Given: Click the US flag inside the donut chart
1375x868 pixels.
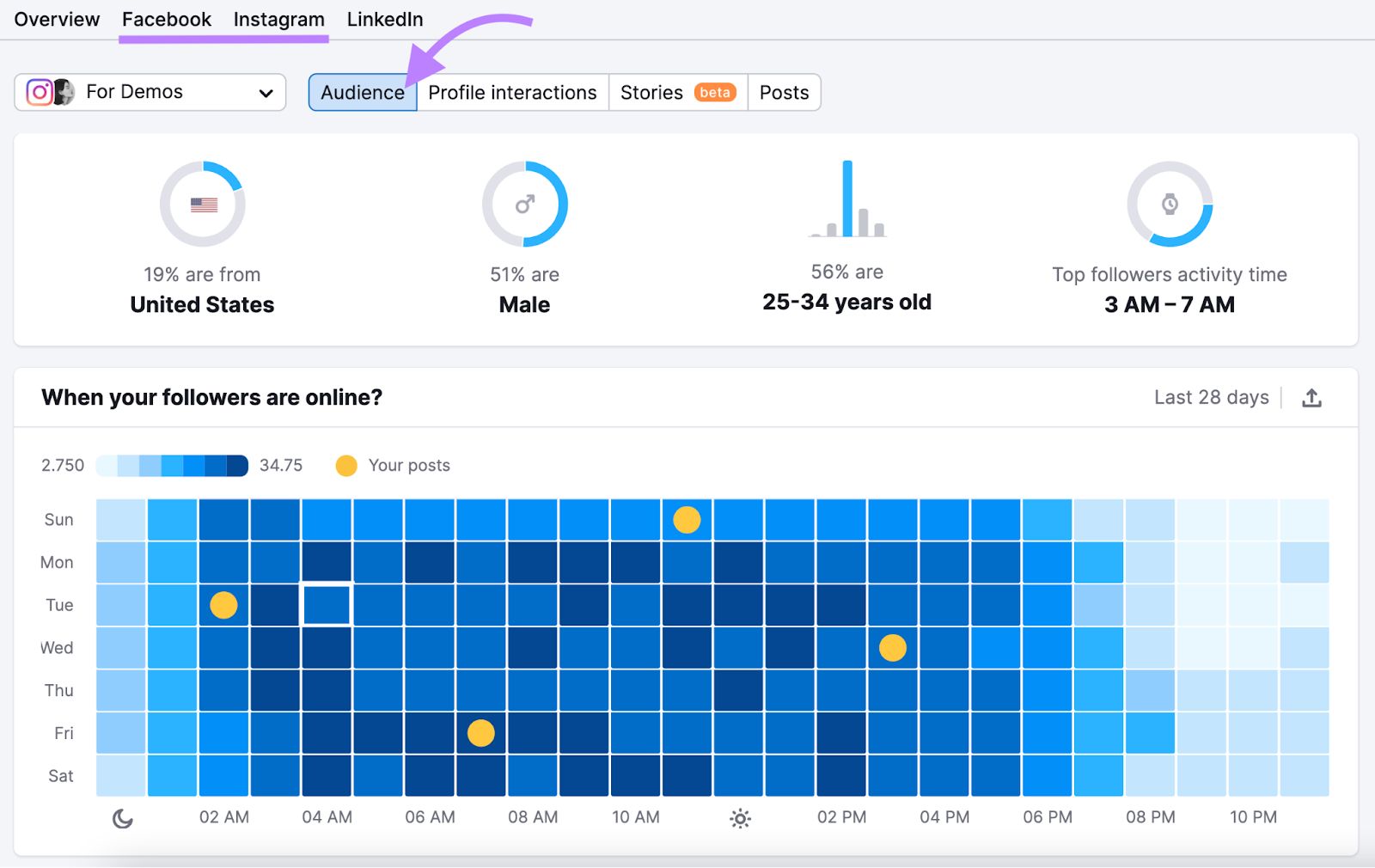Looking at the screenshot, I should [202, 204].
